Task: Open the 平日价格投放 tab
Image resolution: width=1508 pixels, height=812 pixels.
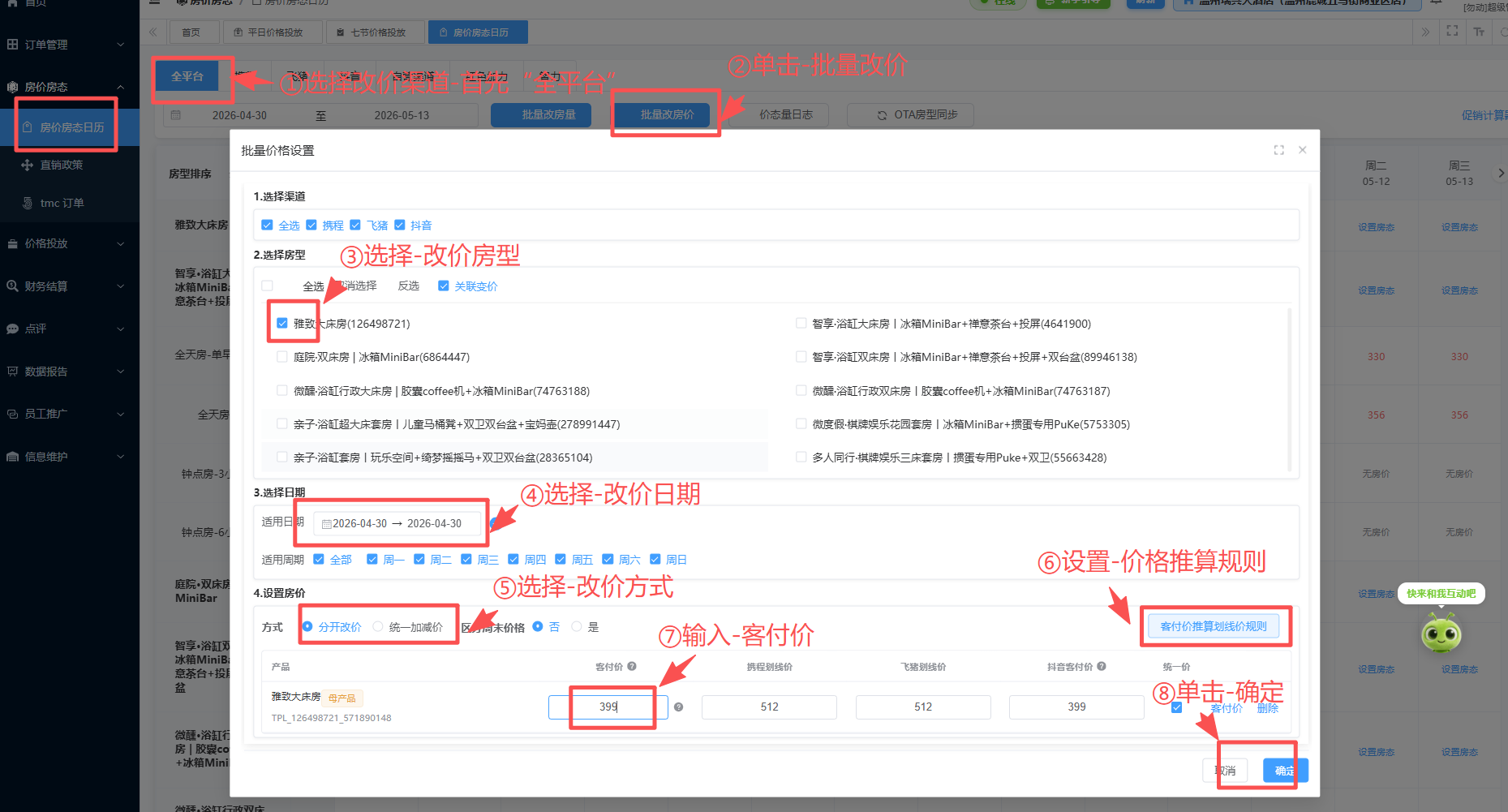Action: pyautogui.click(x=273, y=32)
